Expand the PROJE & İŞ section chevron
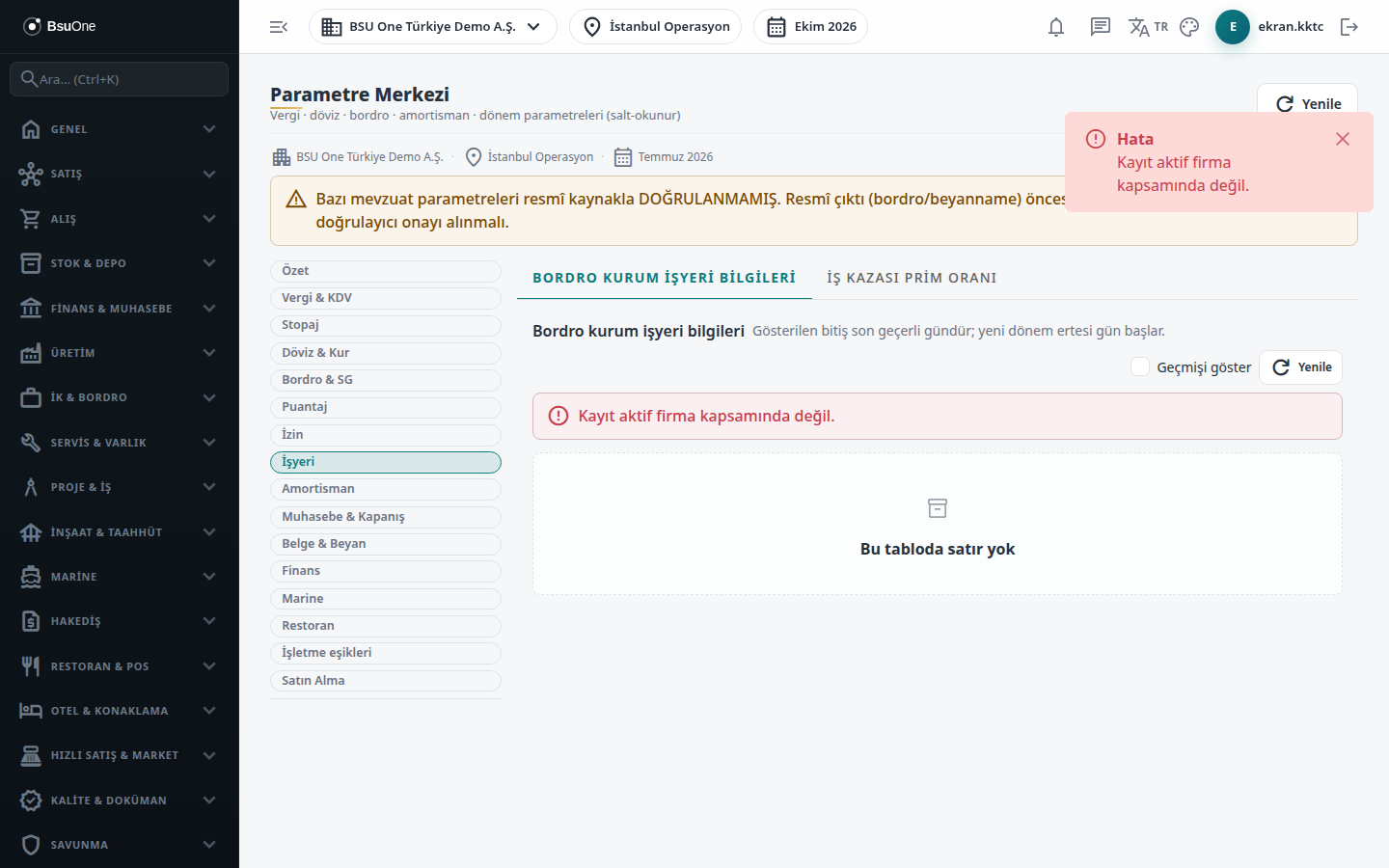The image size is (1389, 868). [209, 487]
